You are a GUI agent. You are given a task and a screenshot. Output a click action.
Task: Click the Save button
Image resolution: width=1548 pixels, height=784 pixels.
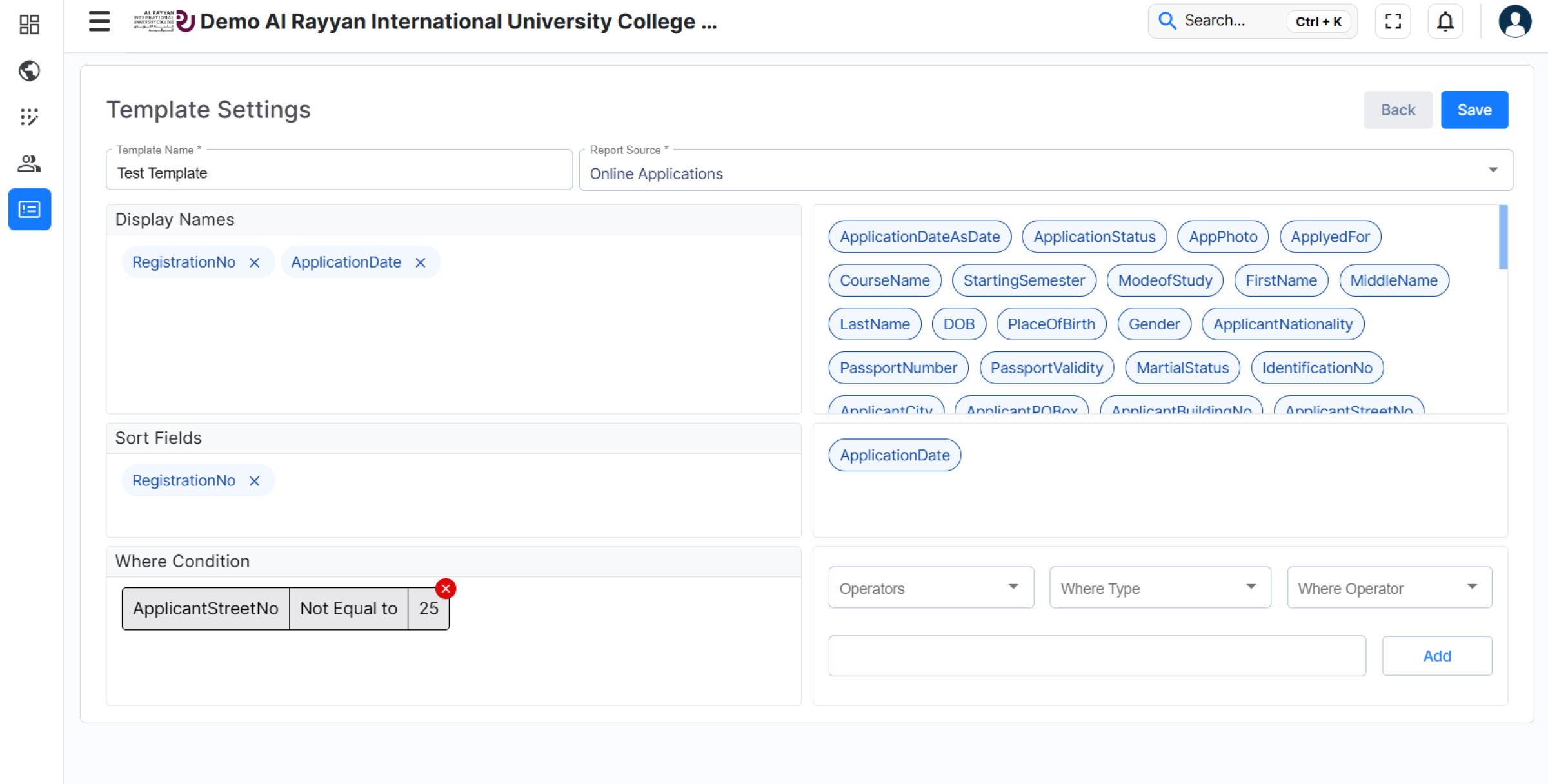(1474, 110)
